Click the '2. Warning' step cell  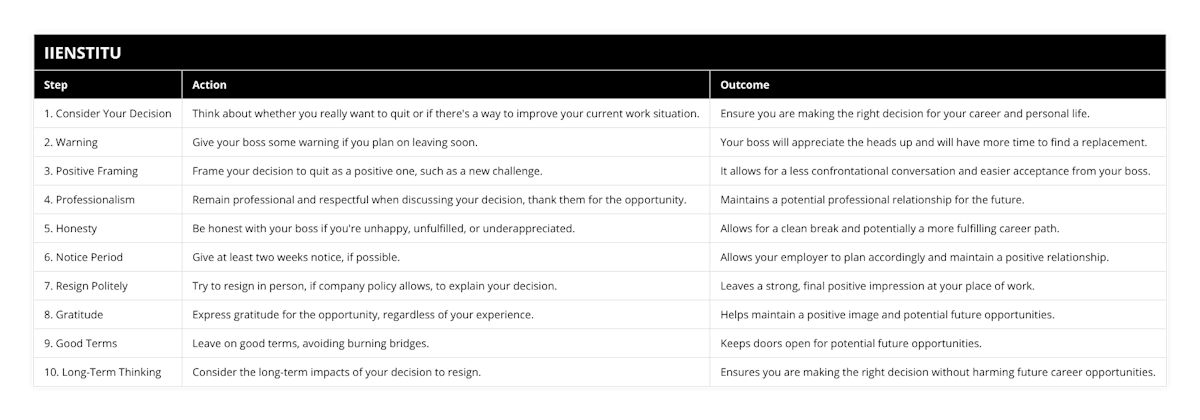point(71,142)
